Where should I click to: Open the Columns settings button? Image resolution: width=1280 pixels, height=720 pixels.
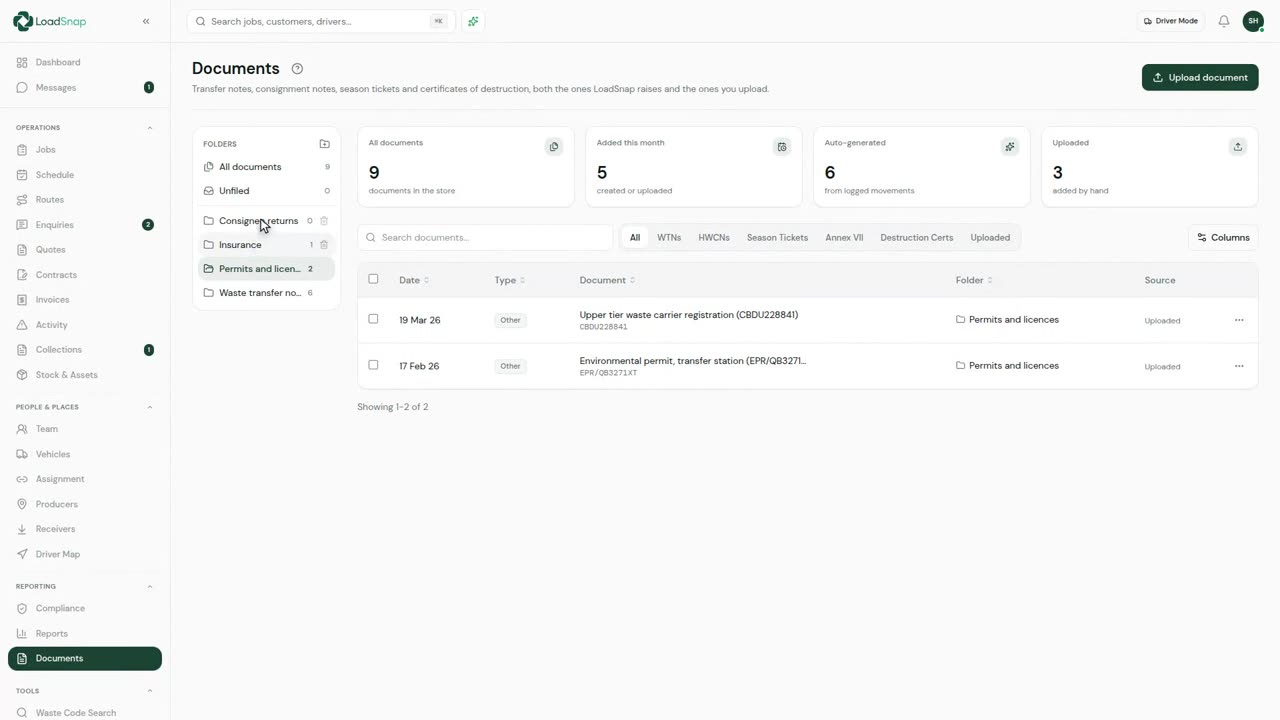click(x=1223, y=238)
